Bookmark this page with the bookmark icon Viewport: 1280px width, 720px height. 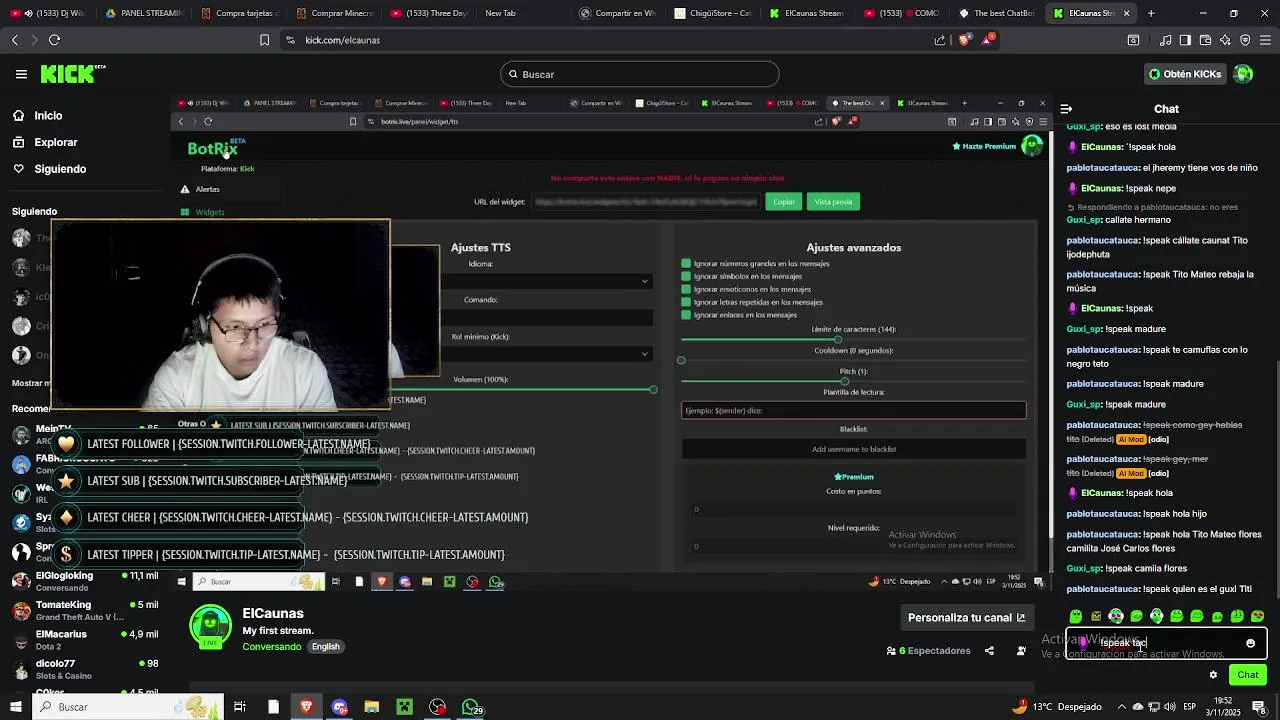pos(264,40)
